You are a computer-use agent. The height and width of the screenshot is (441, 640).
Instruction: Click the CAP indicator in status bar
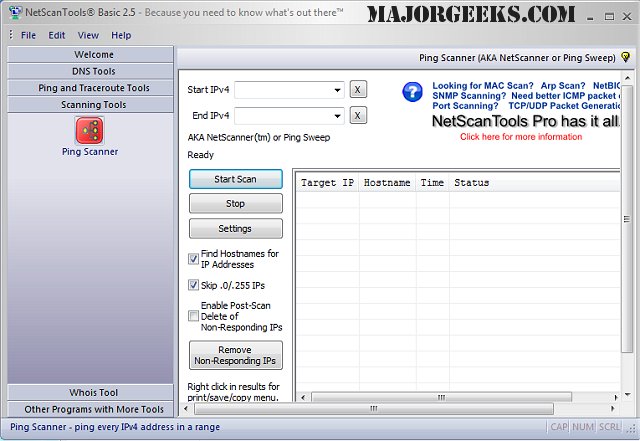[x=559, y=427]
